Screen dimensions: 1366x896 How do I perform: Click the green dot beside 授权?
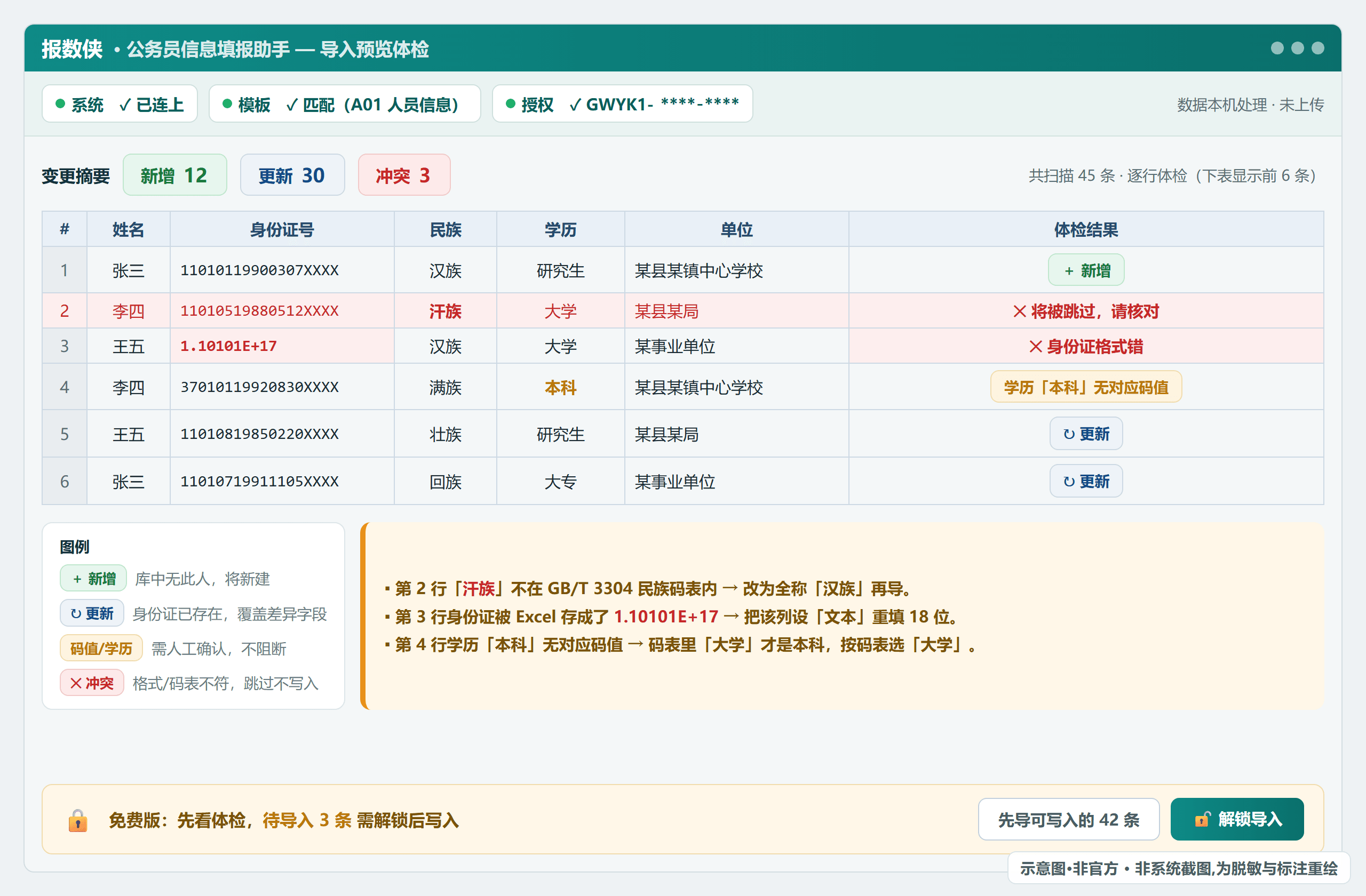tap(510, 104)
